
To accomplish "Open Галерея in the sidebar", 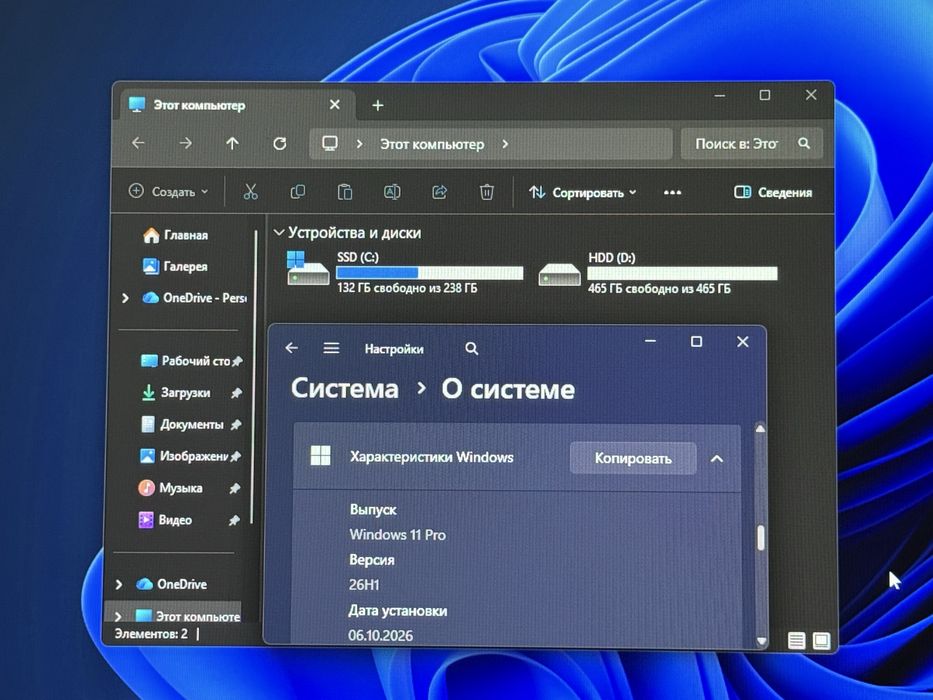I will tap(175, 266).
